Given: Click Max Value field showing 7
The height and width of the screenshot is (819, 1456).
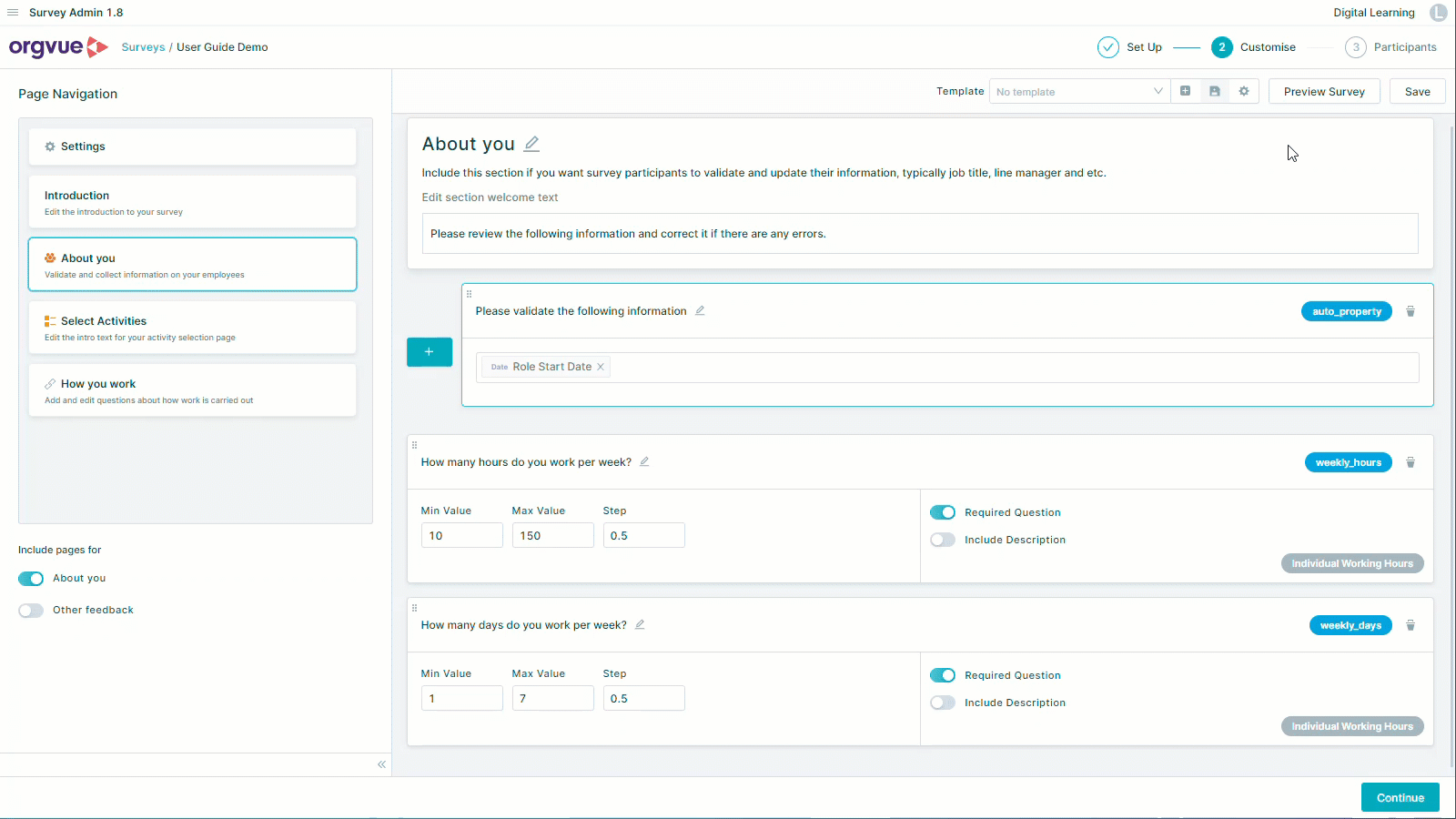Looking at the screenshot, I should pyautogui.click(x=552, y=698).
